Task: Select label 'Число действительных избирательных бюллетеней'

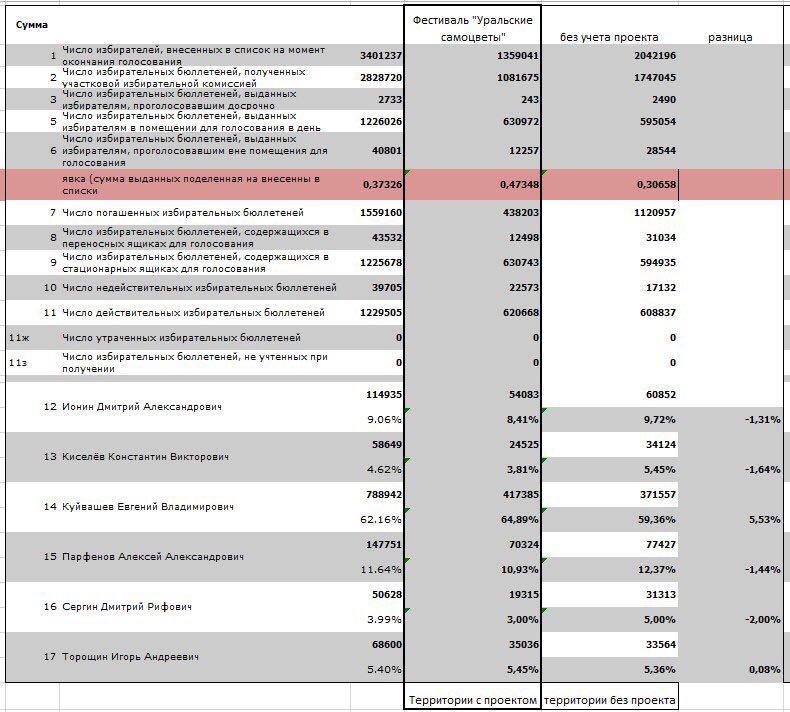Action: click(193, 312)
